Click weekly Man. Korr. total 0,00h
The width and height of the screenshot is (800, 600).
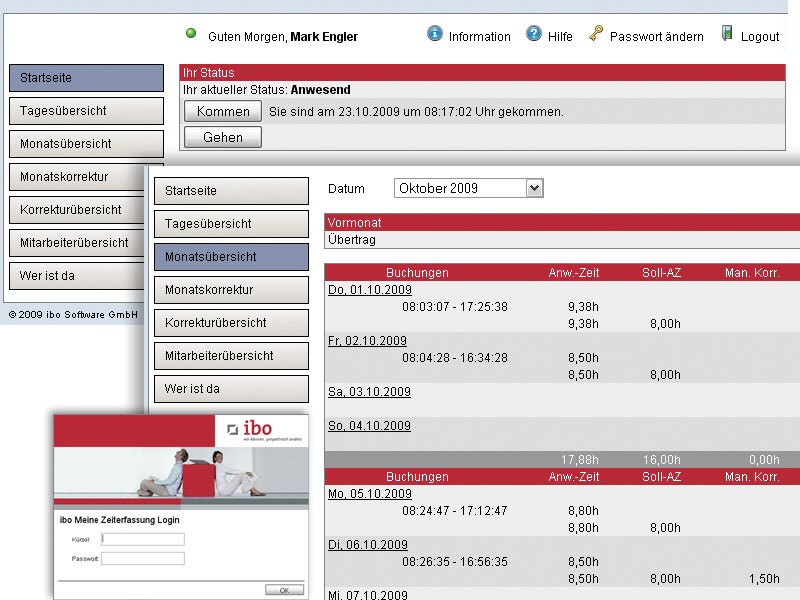(764, 460)
